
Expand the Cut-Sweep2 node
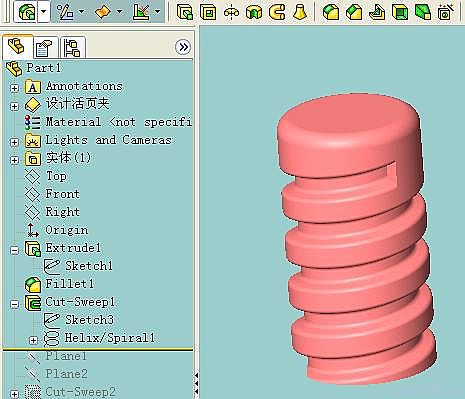pyautogui.click(x=14, y=394)
